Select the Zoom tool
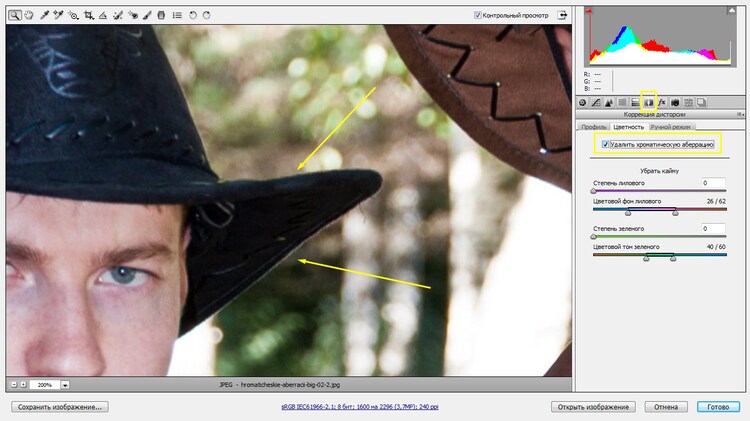This screenshot has height=421, width=750. 15,15
